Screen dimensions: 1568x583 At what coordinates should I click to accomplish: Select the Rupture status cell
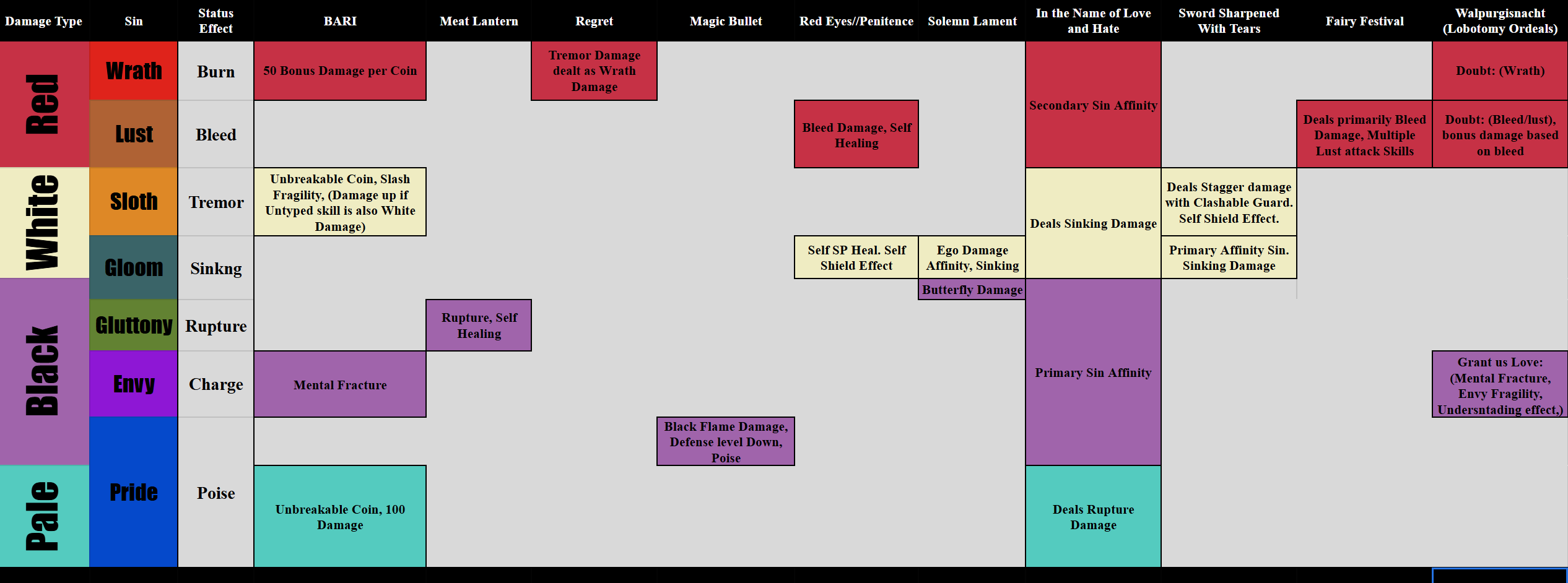[216, 325]
